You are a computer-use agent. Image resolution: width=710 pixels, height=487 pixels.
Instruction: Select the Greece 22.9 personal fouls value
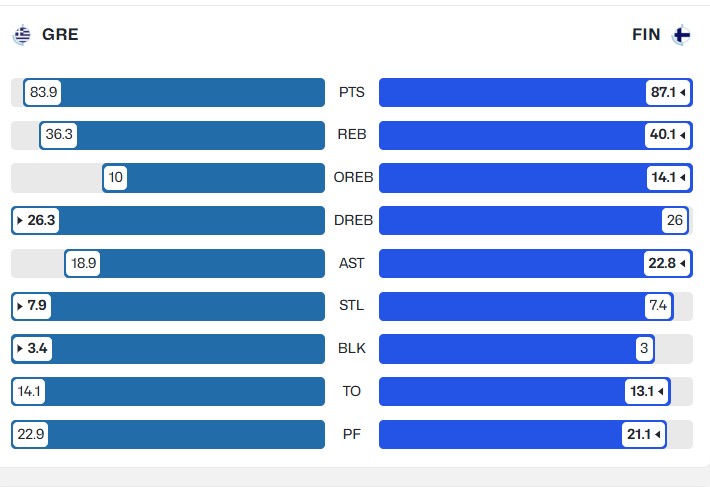[x=31, y=434]
